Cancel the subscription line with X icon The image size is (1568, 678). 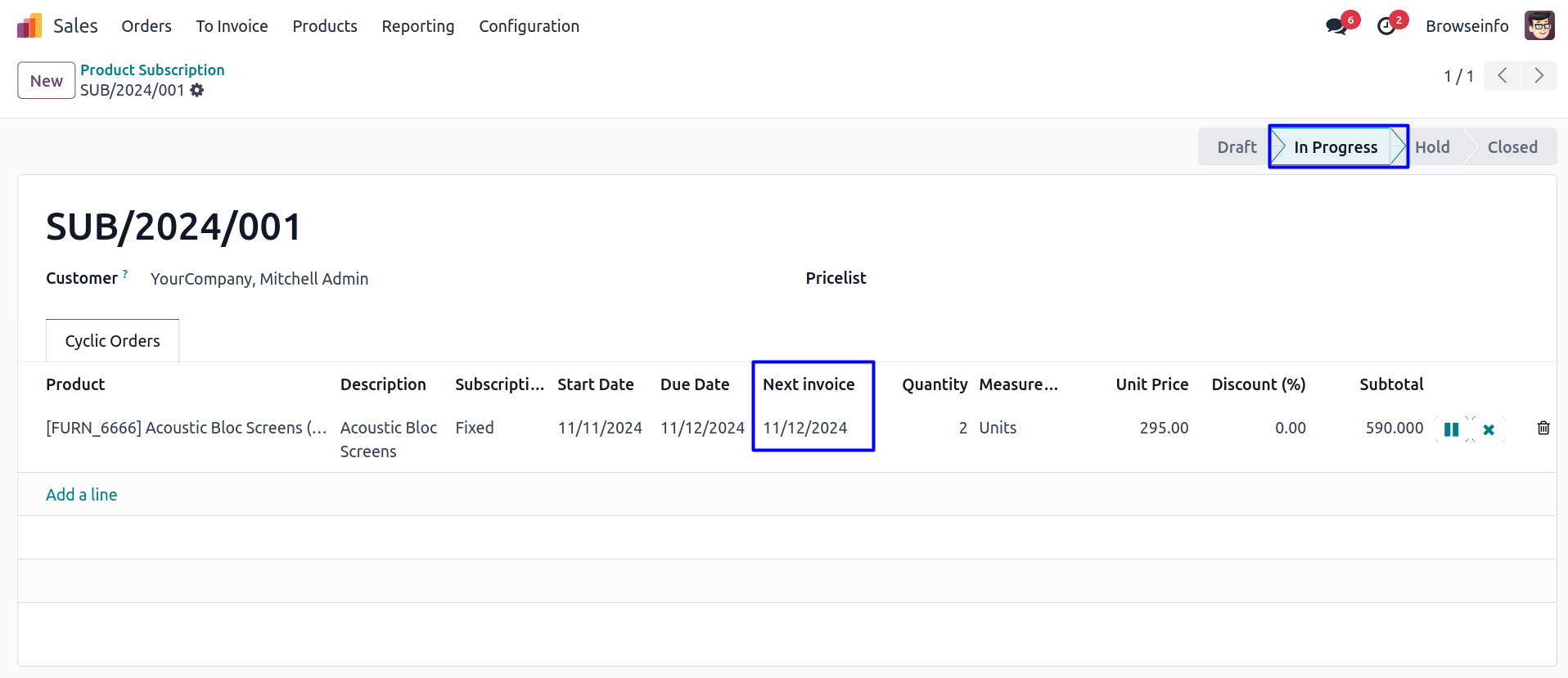[x=1489, y=429]
